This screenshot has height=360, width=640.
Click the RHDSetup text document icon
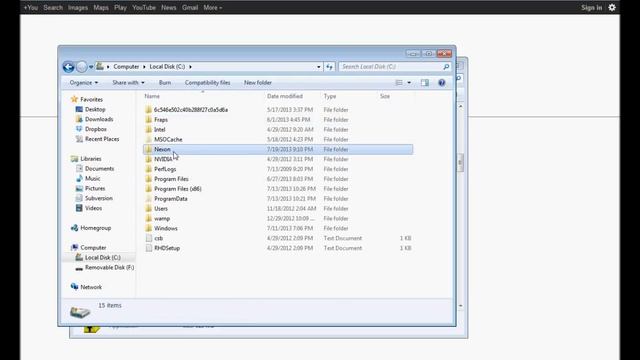tap(149, 248)
